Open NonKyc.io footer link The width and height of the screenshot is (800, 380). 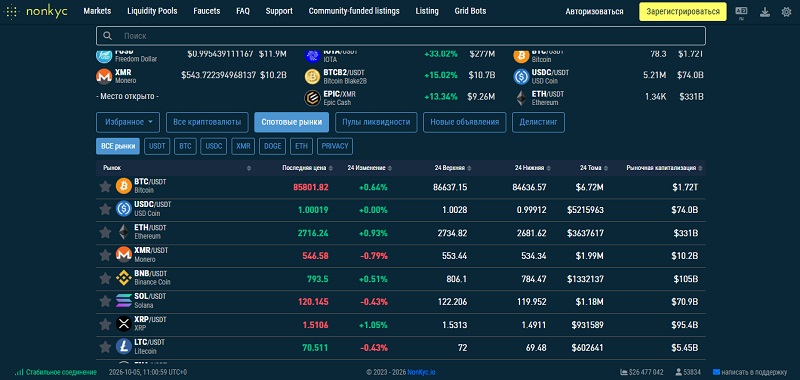pyautogui.click(x=421, y=372)
